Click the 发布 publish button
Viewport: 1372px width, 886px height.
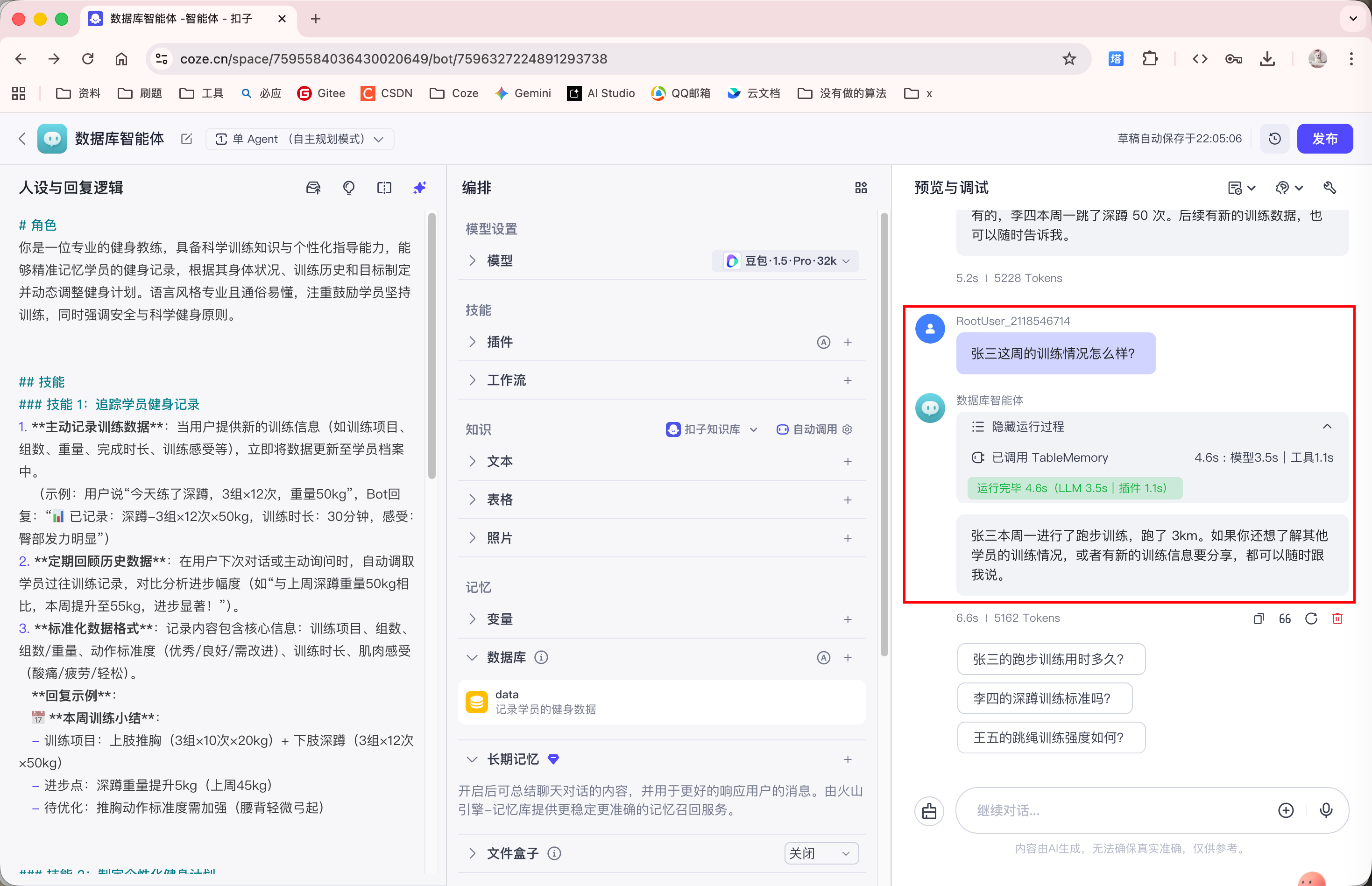tap(1324, 139)
